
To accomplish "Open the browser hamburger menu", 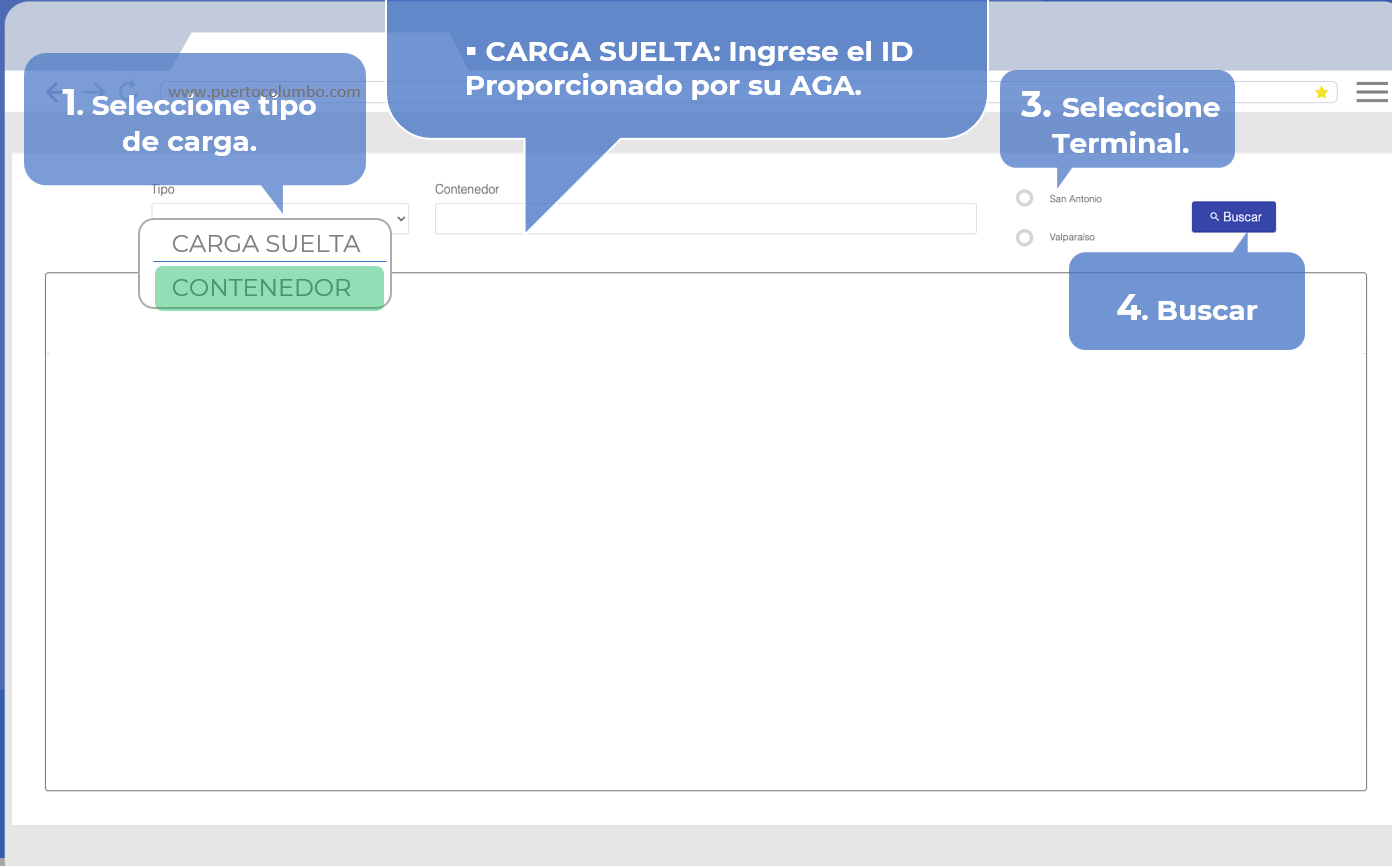I will [1372, 92].
